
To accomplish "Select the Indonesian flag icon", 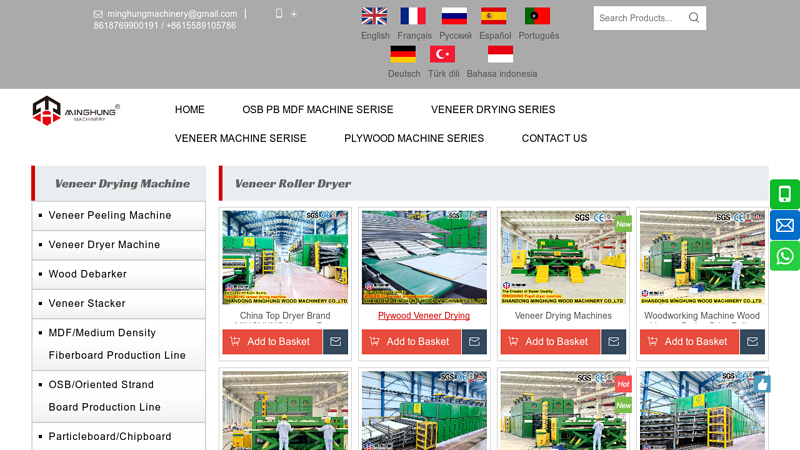I will point(501,54).
